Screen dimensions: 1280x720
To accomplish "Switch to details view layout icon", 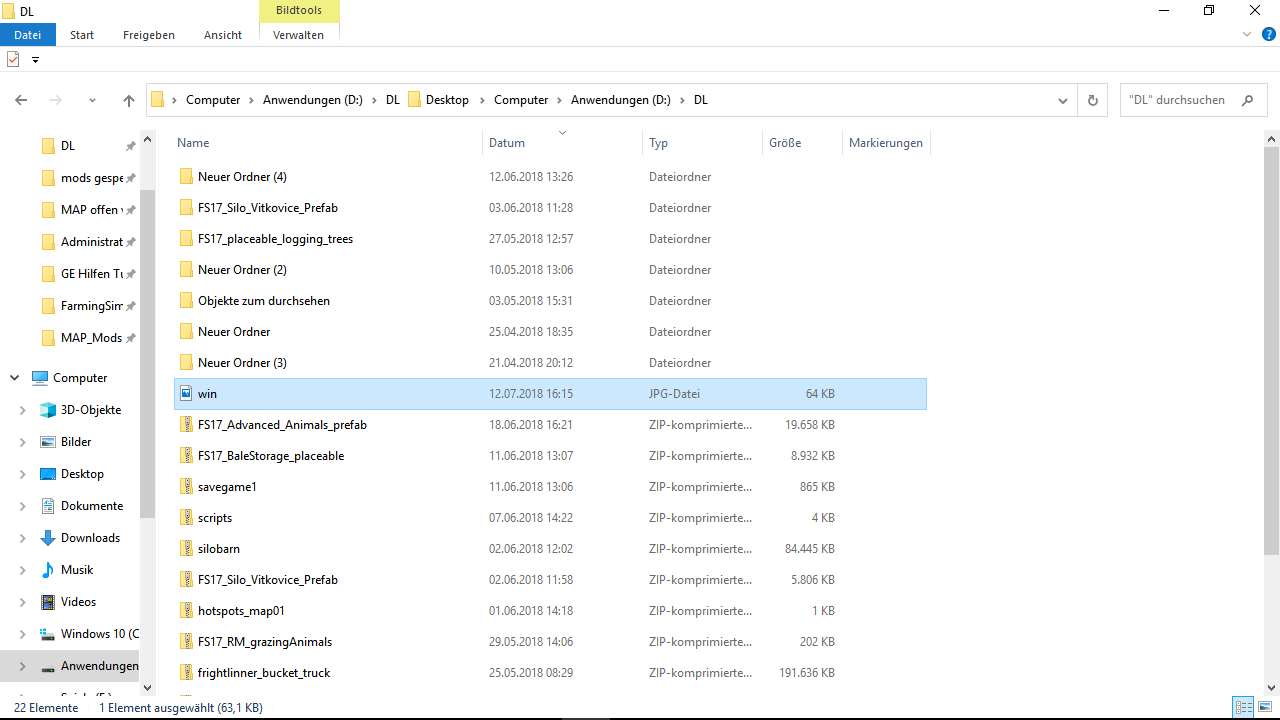I will 1243,708.
